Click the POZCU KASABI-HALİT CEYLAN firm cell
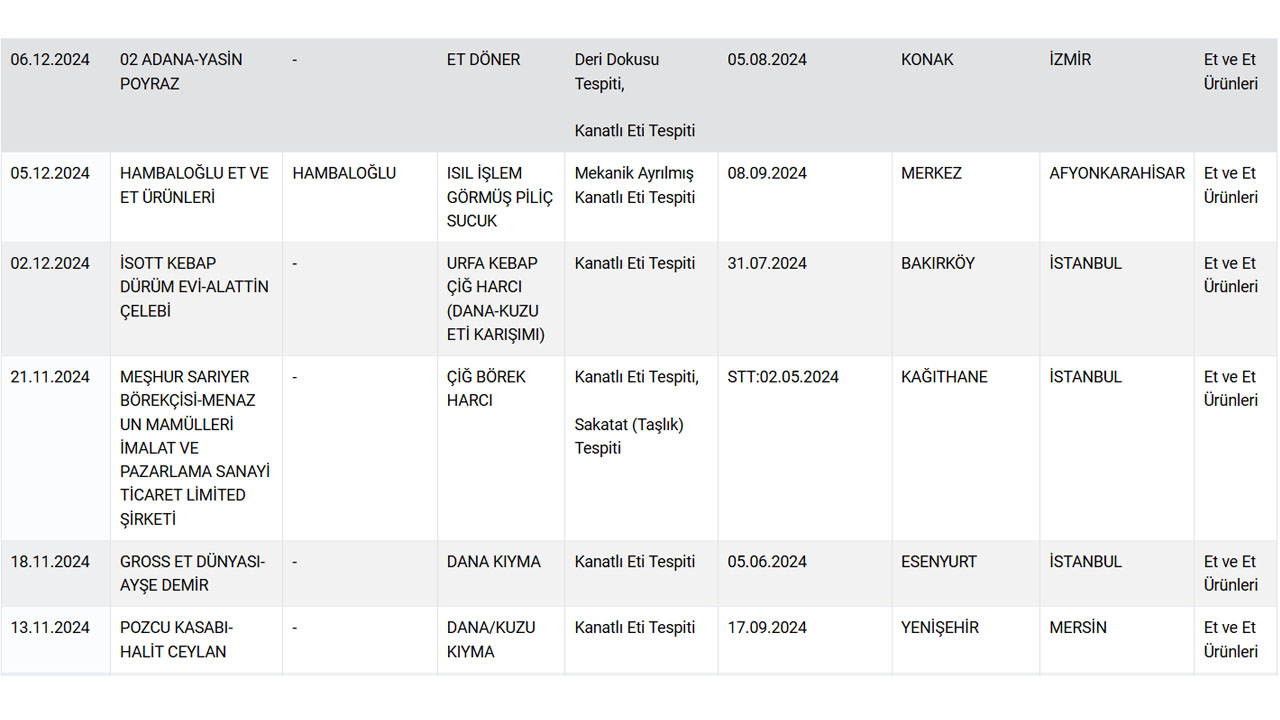 (x=176, y=639)
